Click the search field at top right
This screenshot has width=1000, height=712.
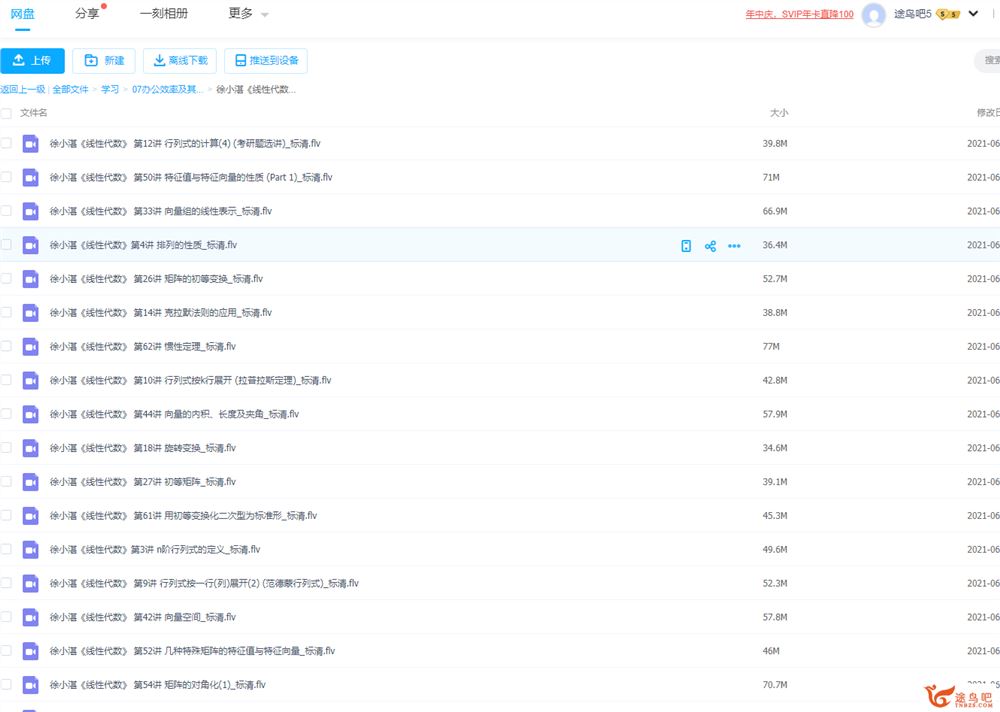click(988, 61)
